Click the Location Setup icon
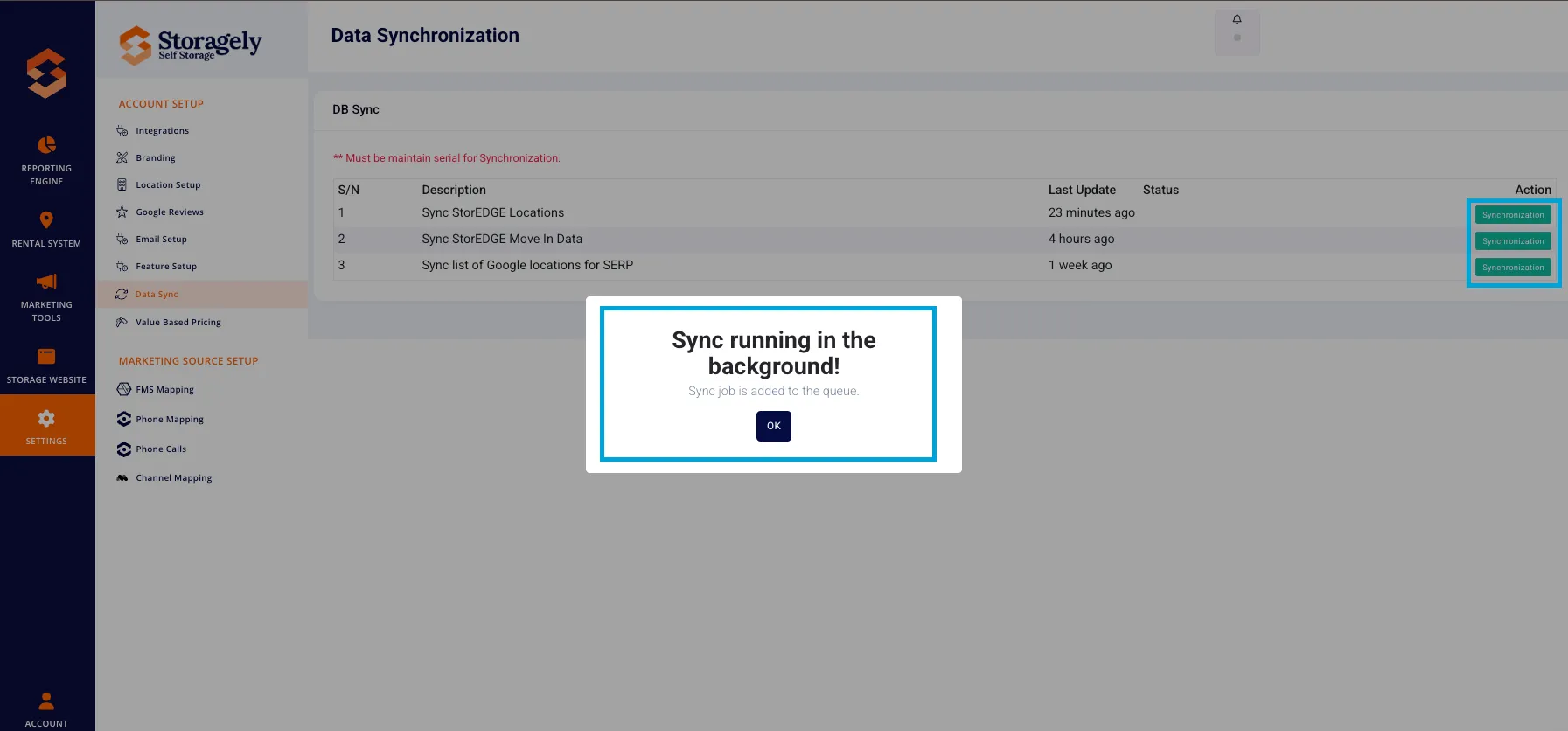The height and width of the screenshot is (731, 1568). click(x=122, y=185)
